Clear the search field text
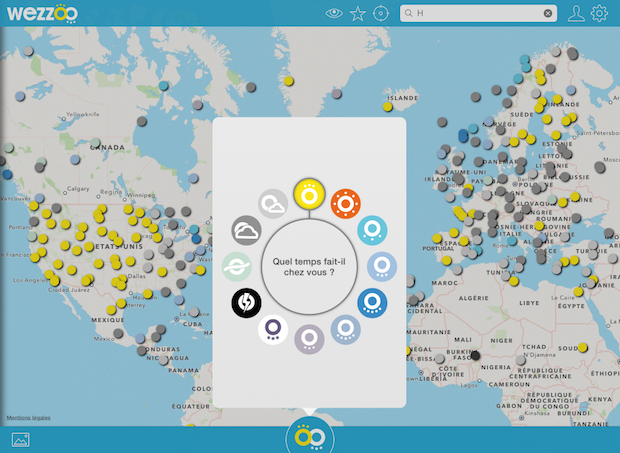The image size is (620, 453). click(548, 14)
